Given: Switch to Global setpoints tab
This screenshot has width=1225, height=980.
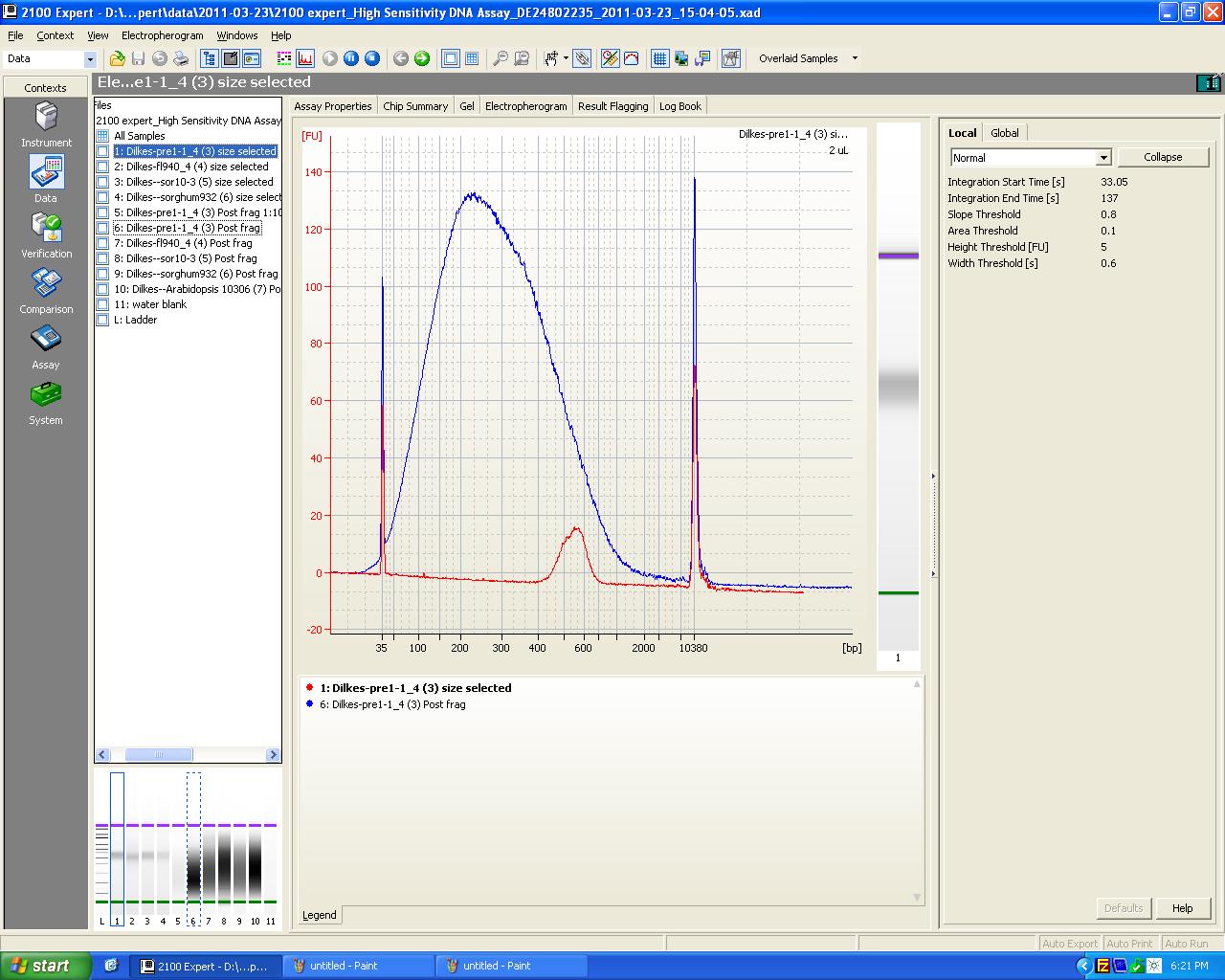Looking at the screenshot, I should pos(1005,133).
